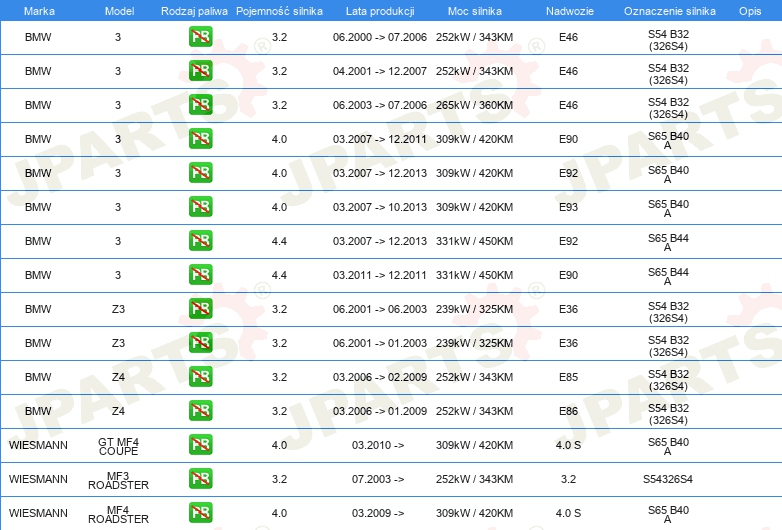Image resolution: width=782 pixels, height=530 pixels.
Task: Select petrol icon in Z4 E85 row
Action: pos(200,376)
